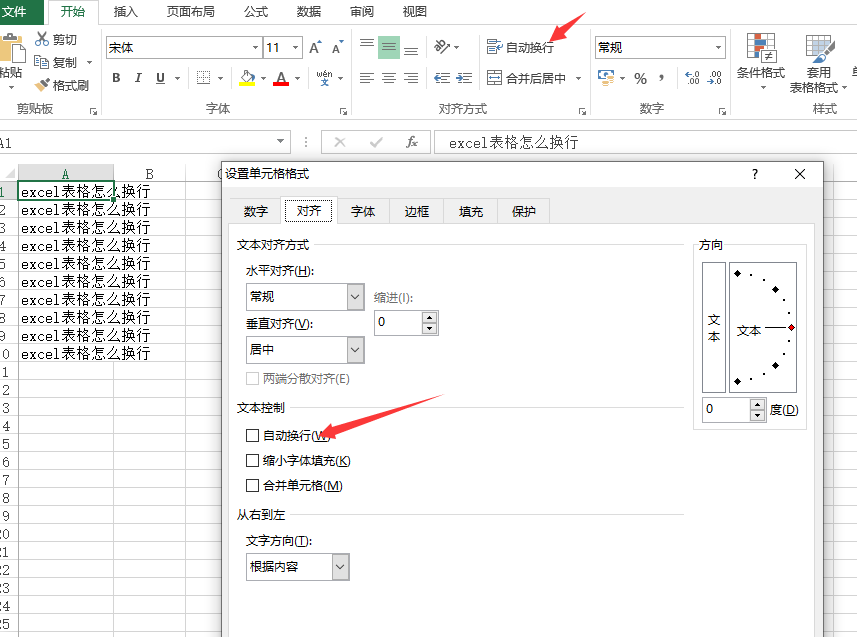
Task: Apply middle vertical align in ribbon
Action: [389, 48]
